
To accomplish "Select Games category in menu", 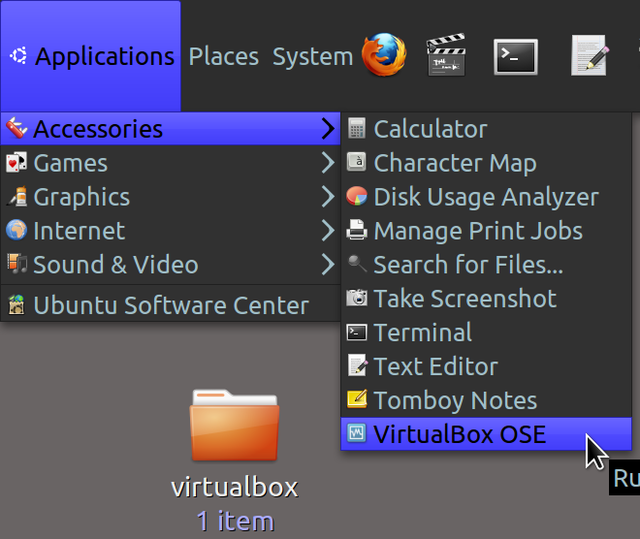I will click(x=170, y=162).
